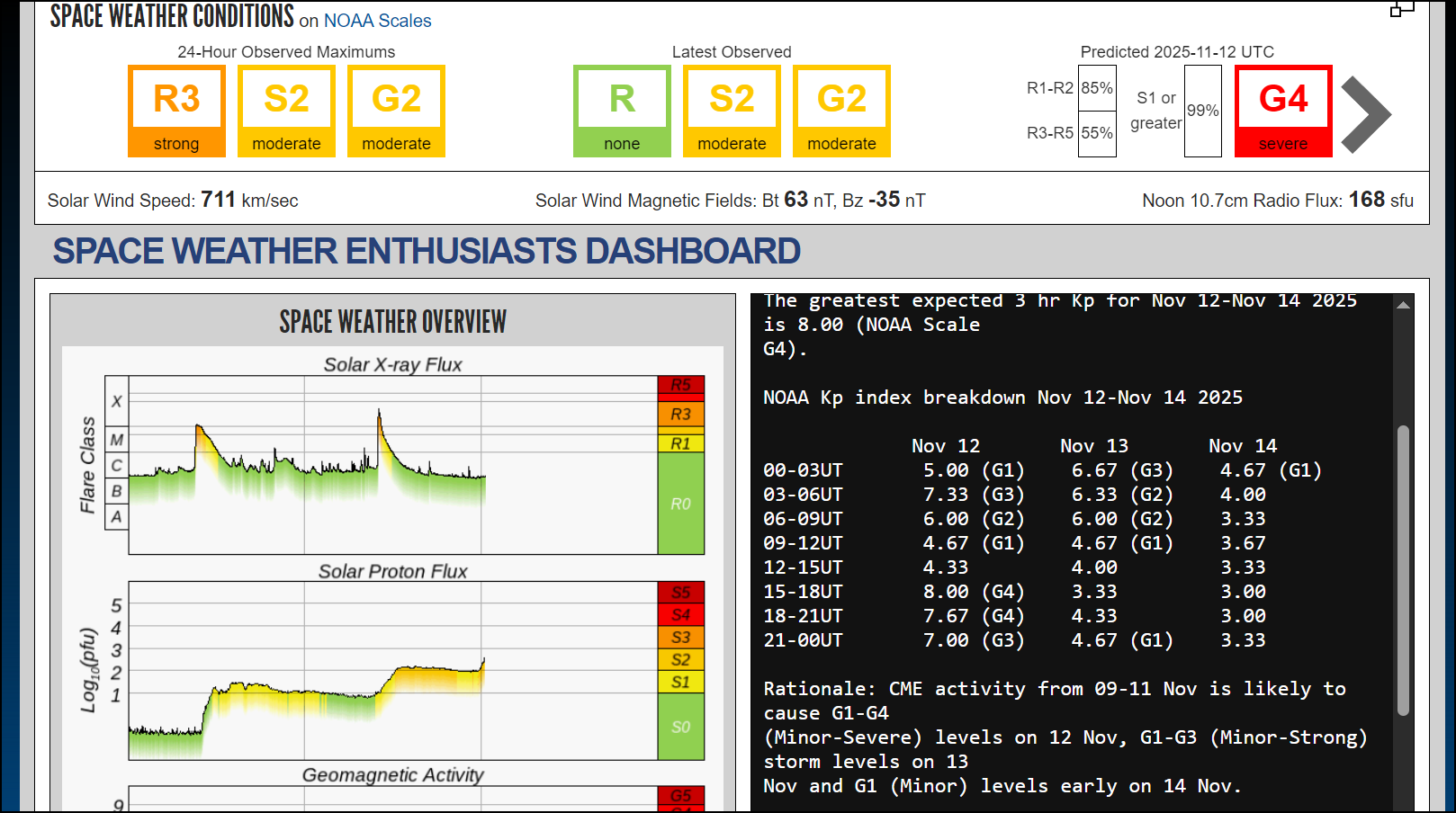Click the R3 strong badge under 24-Hour Observed Maximums
1456x813 pixels.
[176, 111]
